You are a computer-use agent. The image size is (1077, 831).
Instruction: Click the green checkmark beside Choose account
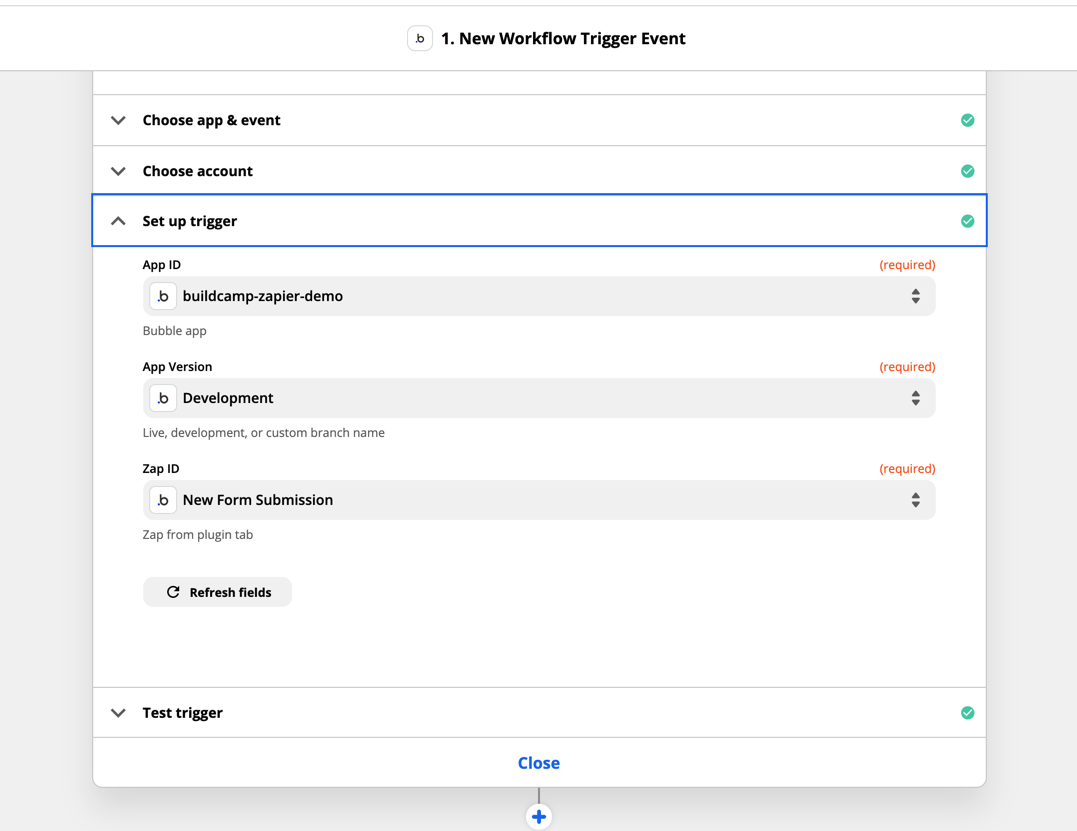point(967,171)
